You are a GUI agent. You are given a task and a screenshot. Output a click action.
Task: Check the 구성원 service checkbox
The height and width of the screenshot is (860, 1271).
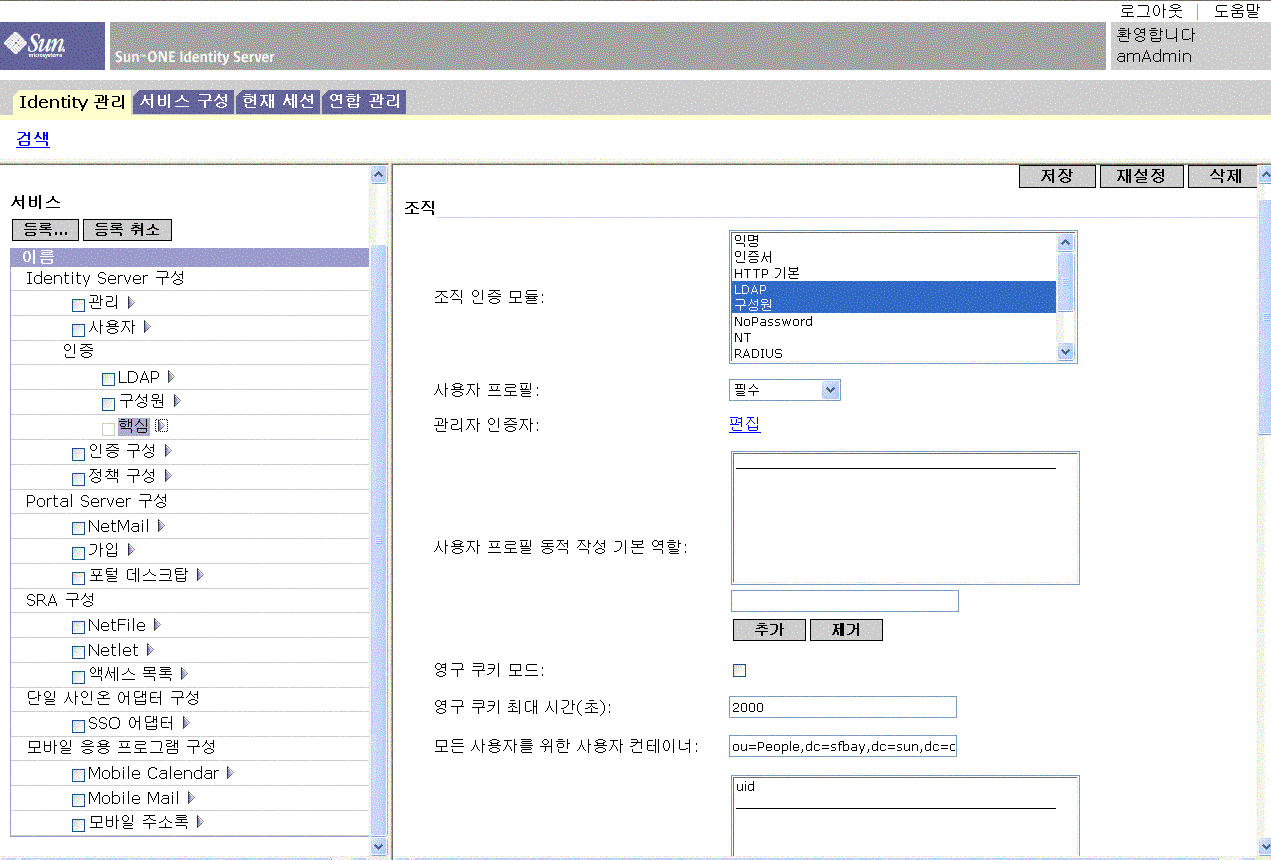coord(109,403)
